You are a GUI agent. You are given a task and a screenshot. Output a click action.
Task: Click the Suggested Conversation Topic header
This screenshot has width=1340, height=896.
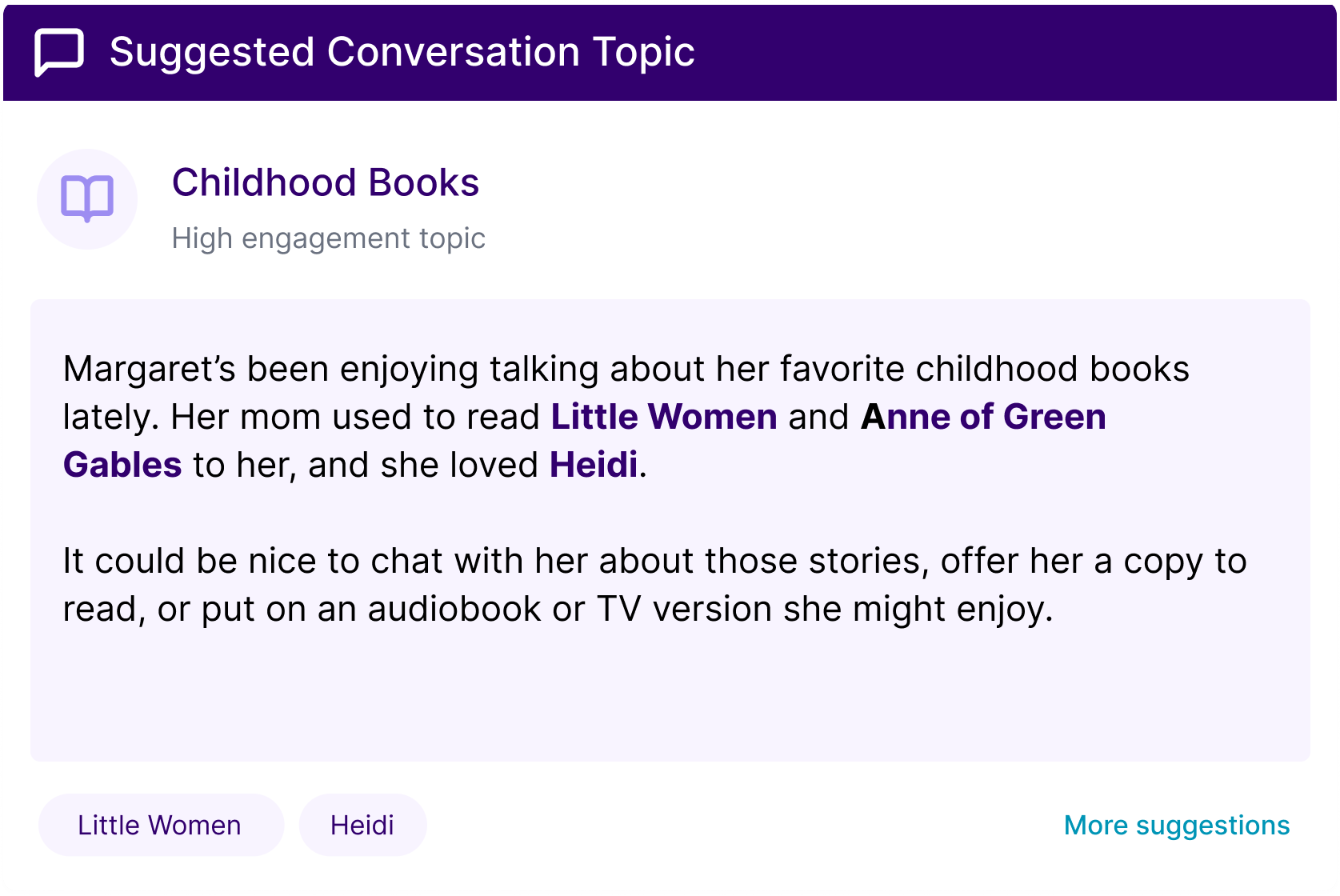pyautogui.click(x=402, y=53)
